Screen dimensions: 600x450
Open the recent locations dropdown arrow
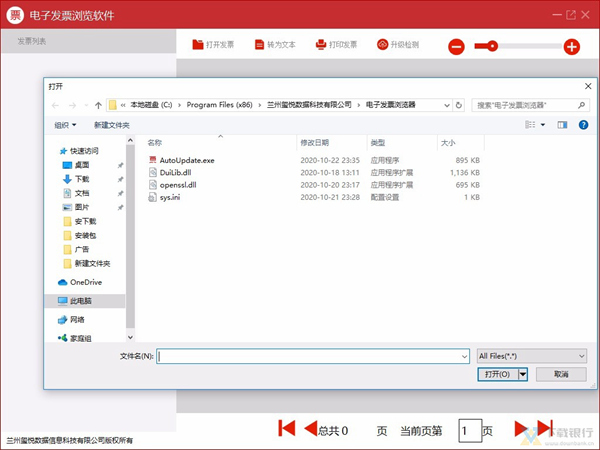(86, 105)
